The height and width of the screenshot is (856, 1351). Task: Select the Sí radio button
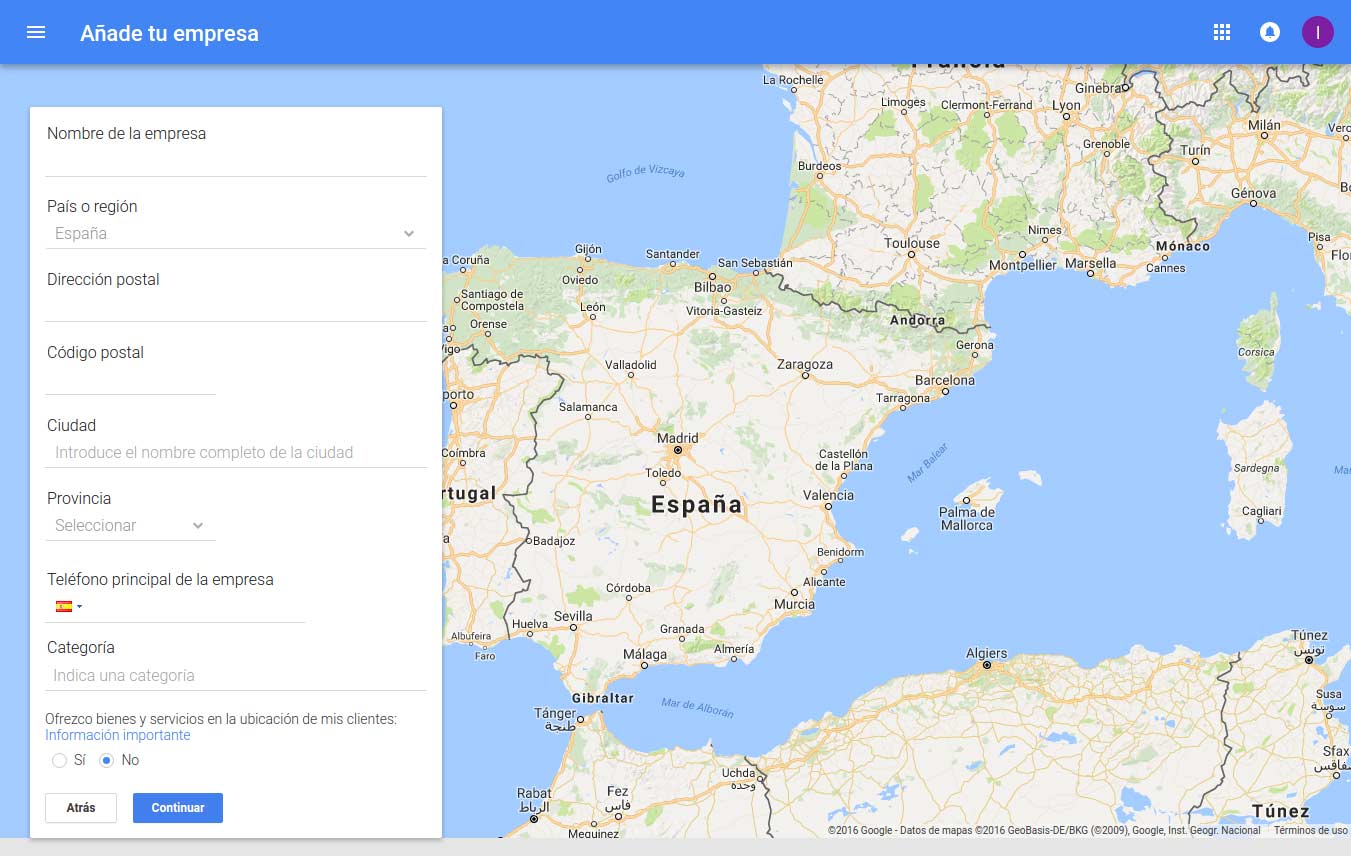click(x=59, y=760)
